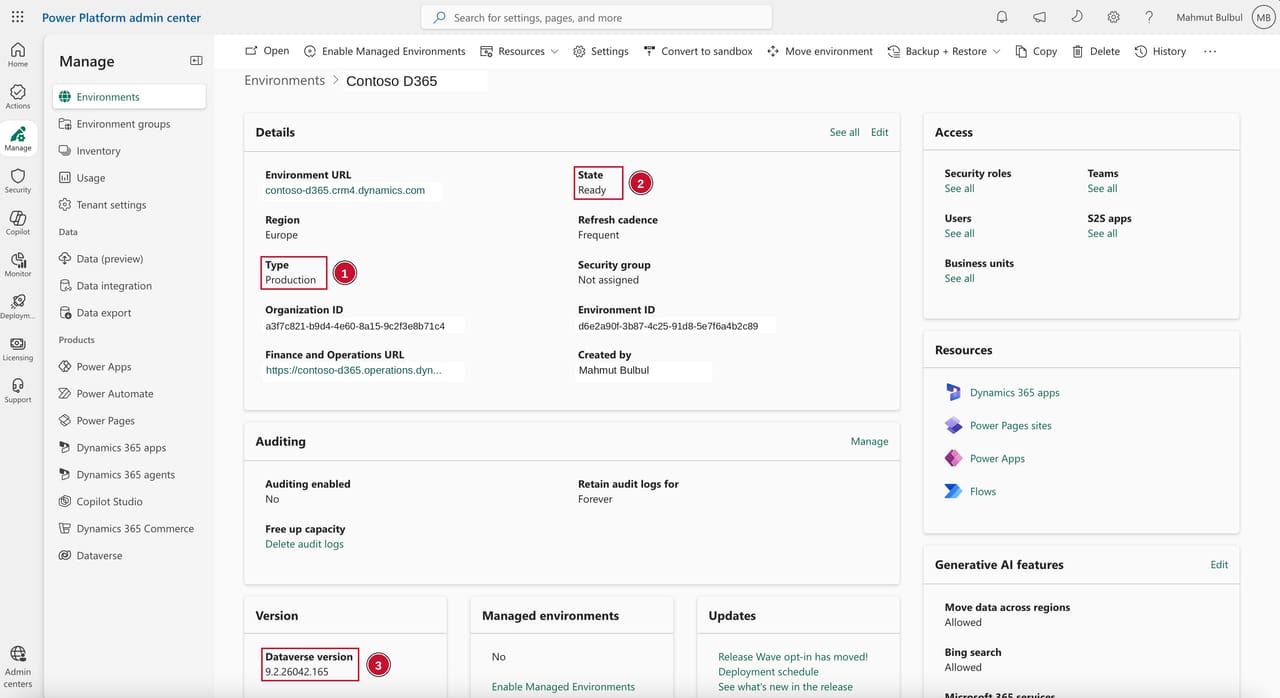1280x698 pixels.
Task: Select Environments in Manage menu
Action: pyautogui.click(x=130, y=97)
